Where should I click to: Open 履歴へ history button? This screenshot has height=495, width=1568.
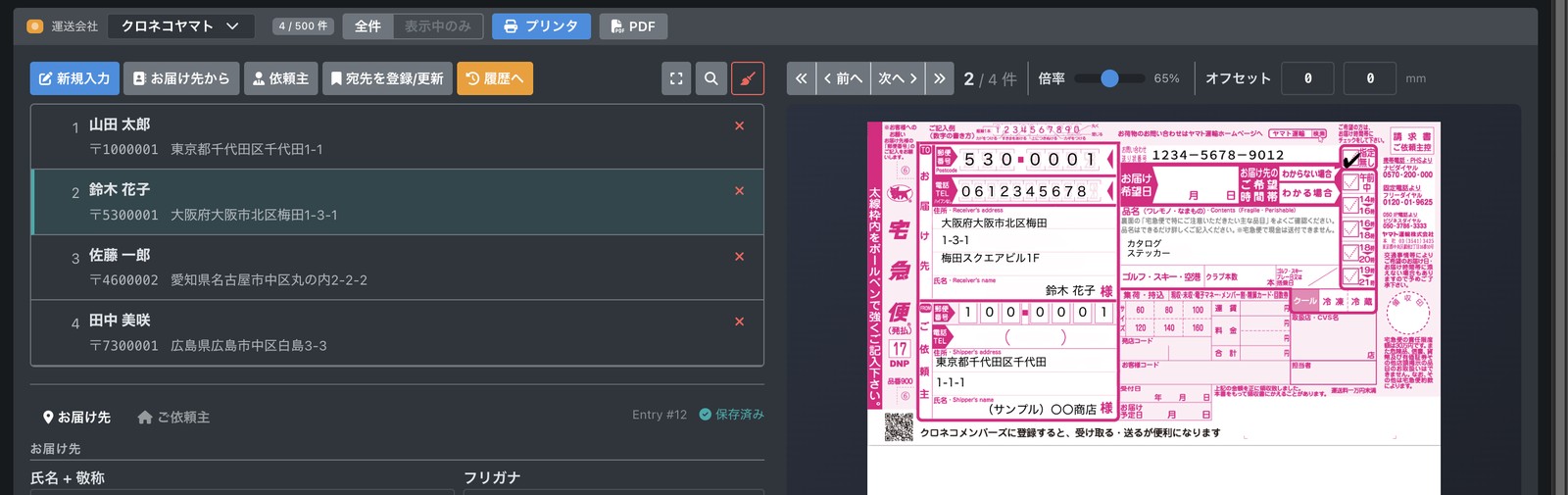click(x=495, y=78)
